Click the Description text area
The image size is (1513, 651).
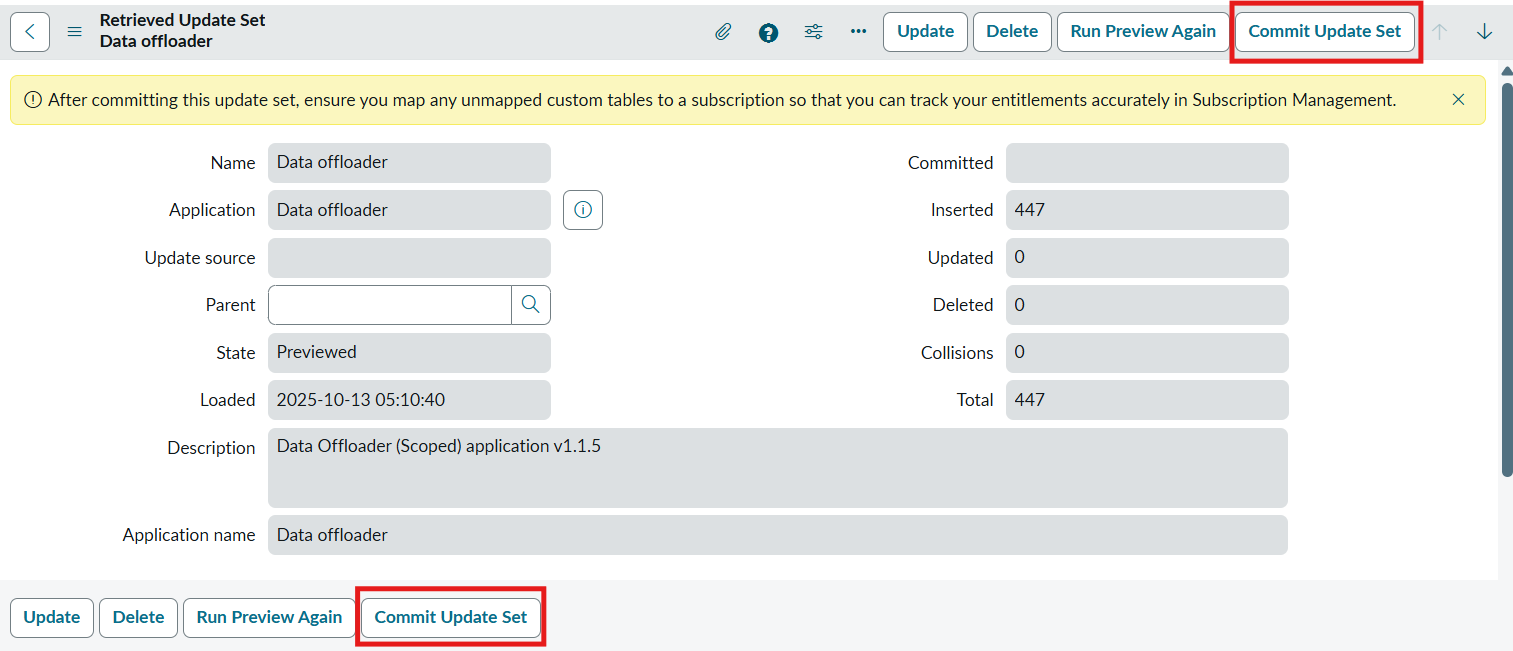pyautogui.click(x=778, y=468)
